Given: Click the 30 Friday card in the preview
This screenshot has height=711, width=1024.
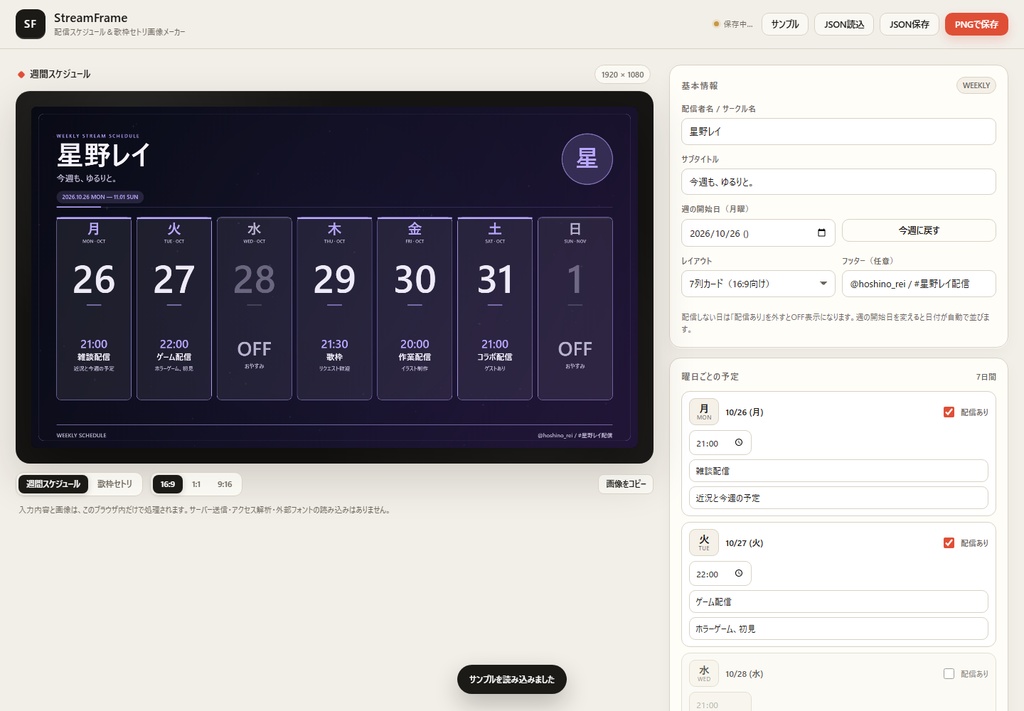Looking at the screenshot, I should 415,308.
